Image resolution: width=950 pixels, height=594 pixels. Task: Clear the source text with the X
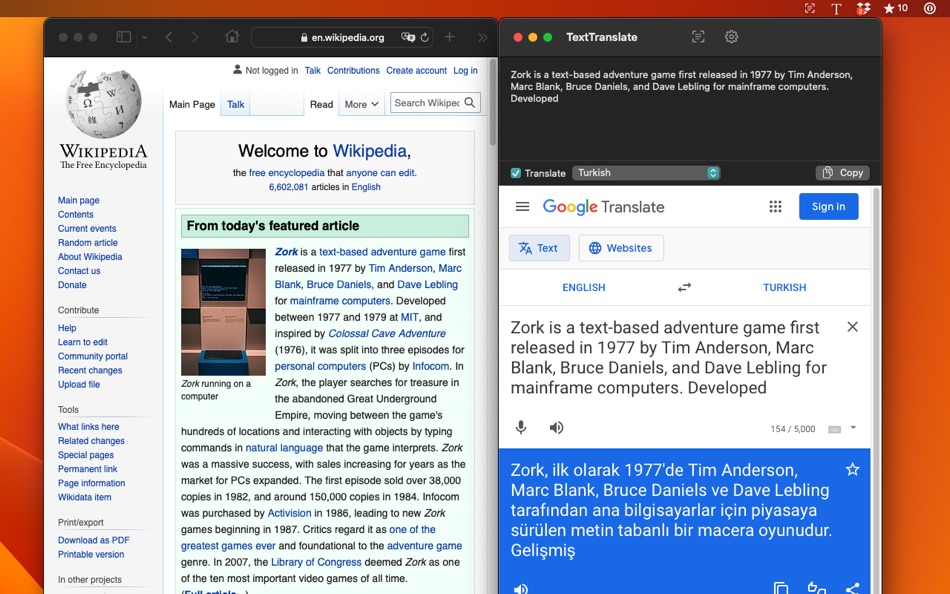pos(852,327)
